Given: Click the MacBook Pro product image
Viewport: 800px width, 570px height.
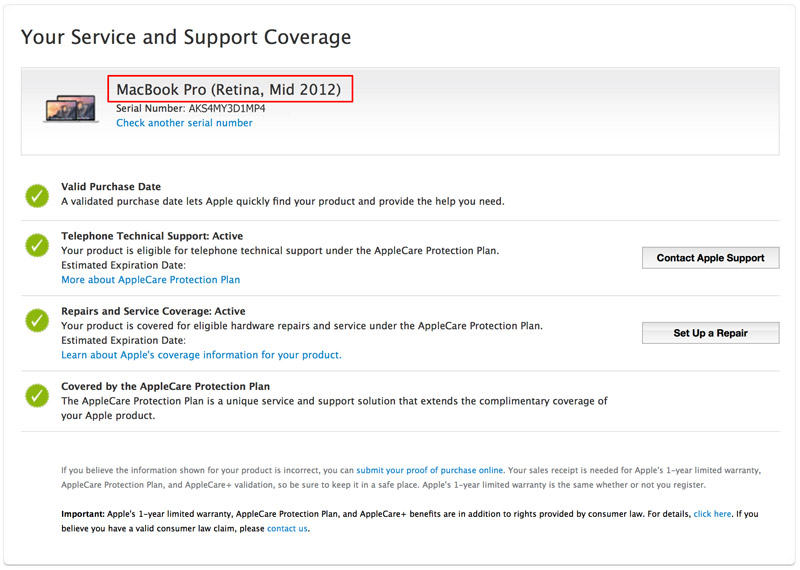Looking at the screenshot, I should pos(71,108).
